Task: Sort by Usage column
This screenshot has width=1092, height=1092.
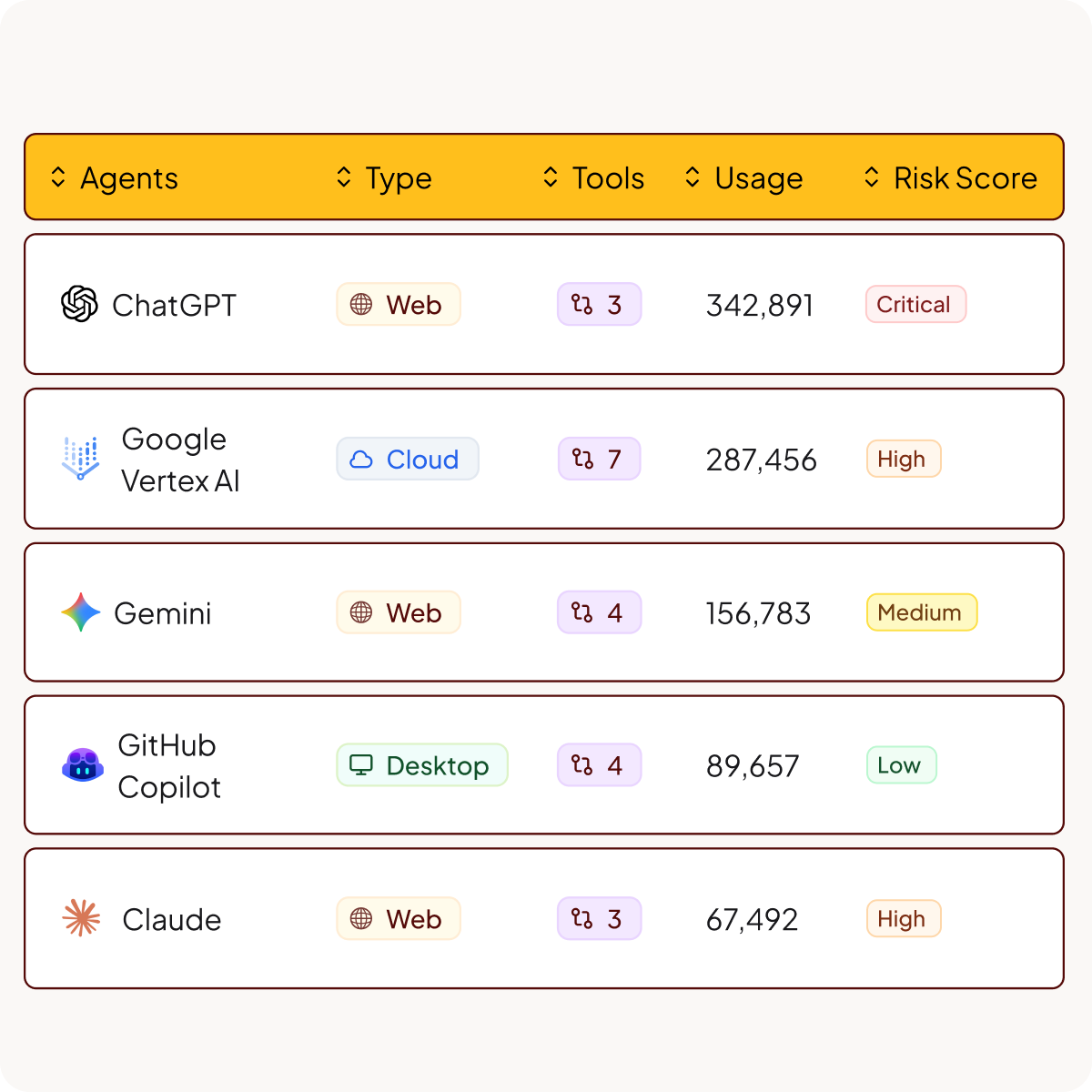Action: [x=743, y=177]
